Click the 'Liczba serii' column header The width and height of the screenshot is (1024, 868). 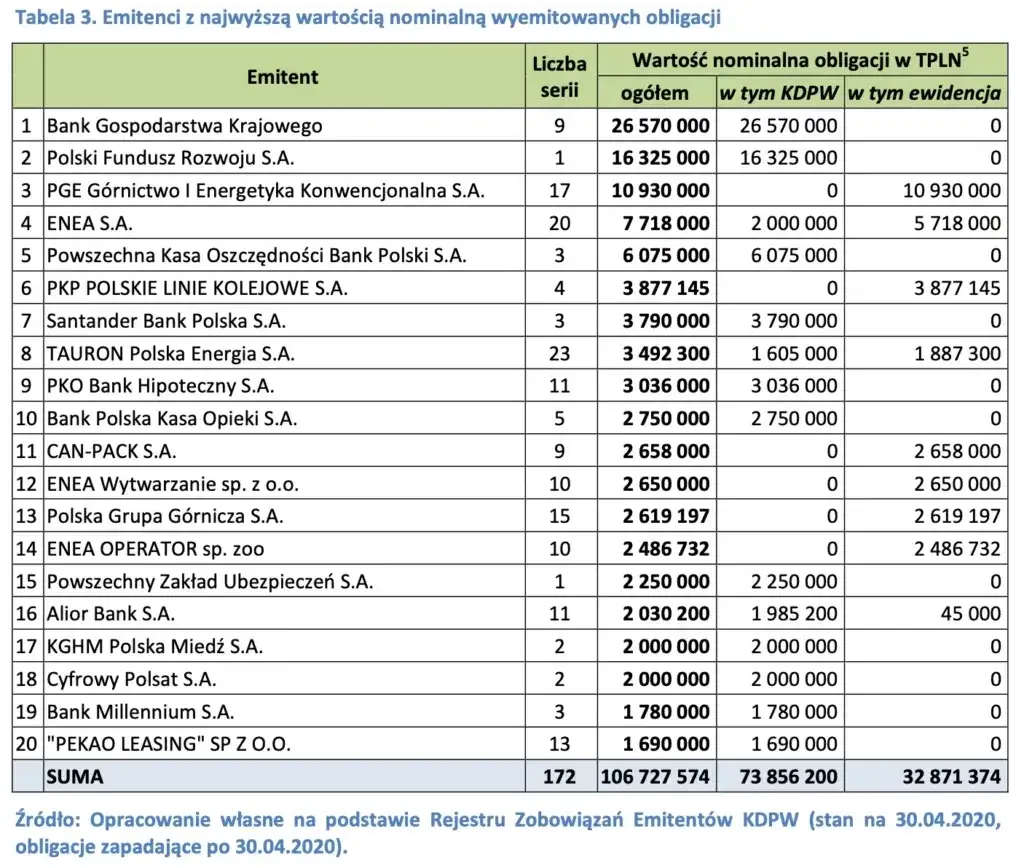click(x=559, y=77)
